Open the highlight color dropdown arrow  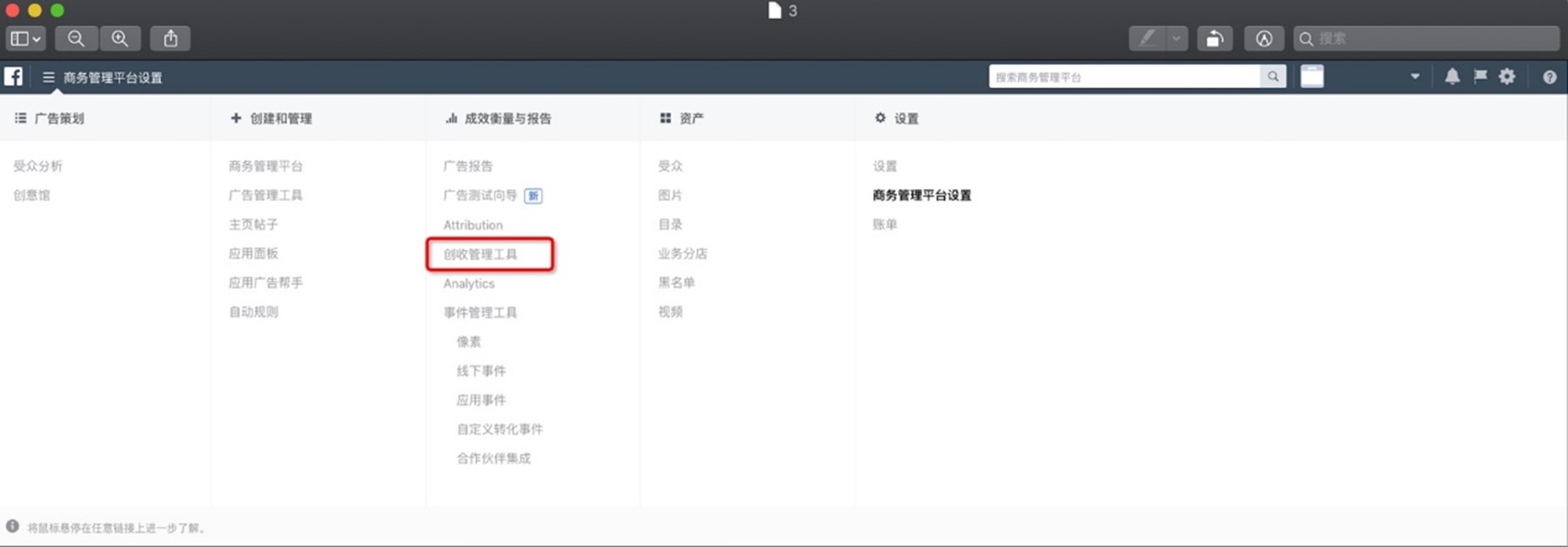(1177, 38)
